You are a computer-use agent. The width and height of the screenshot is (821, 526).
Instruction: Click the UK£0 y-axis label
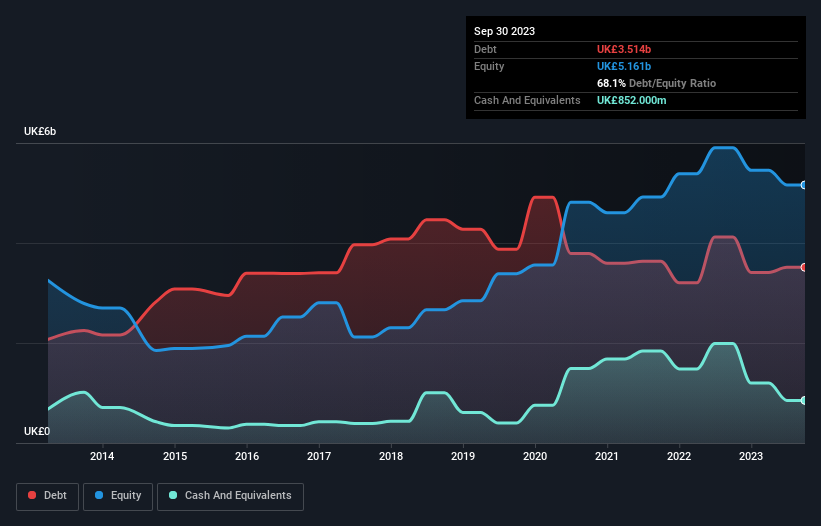[37, 431]
